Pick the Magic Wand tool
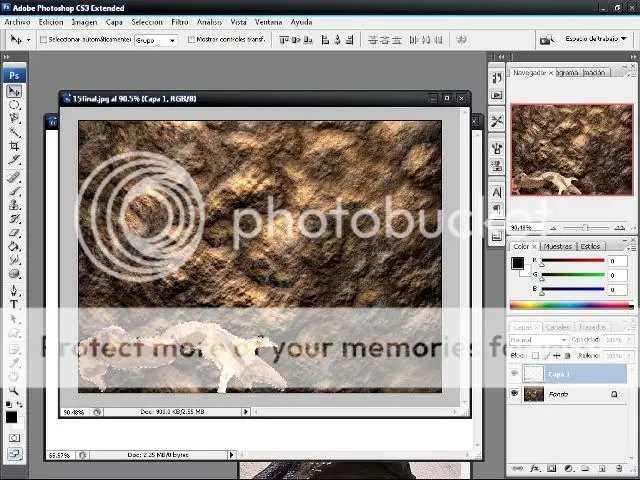This screenshot has height=480, width=640. coord(14,132)
